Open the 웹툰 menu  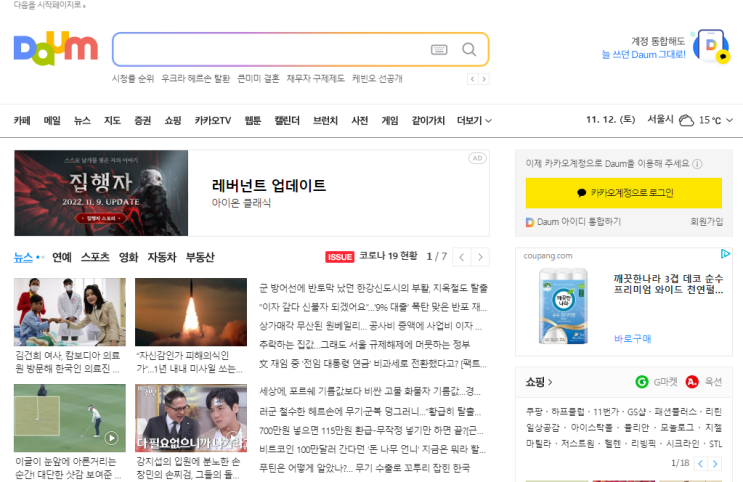253,121
